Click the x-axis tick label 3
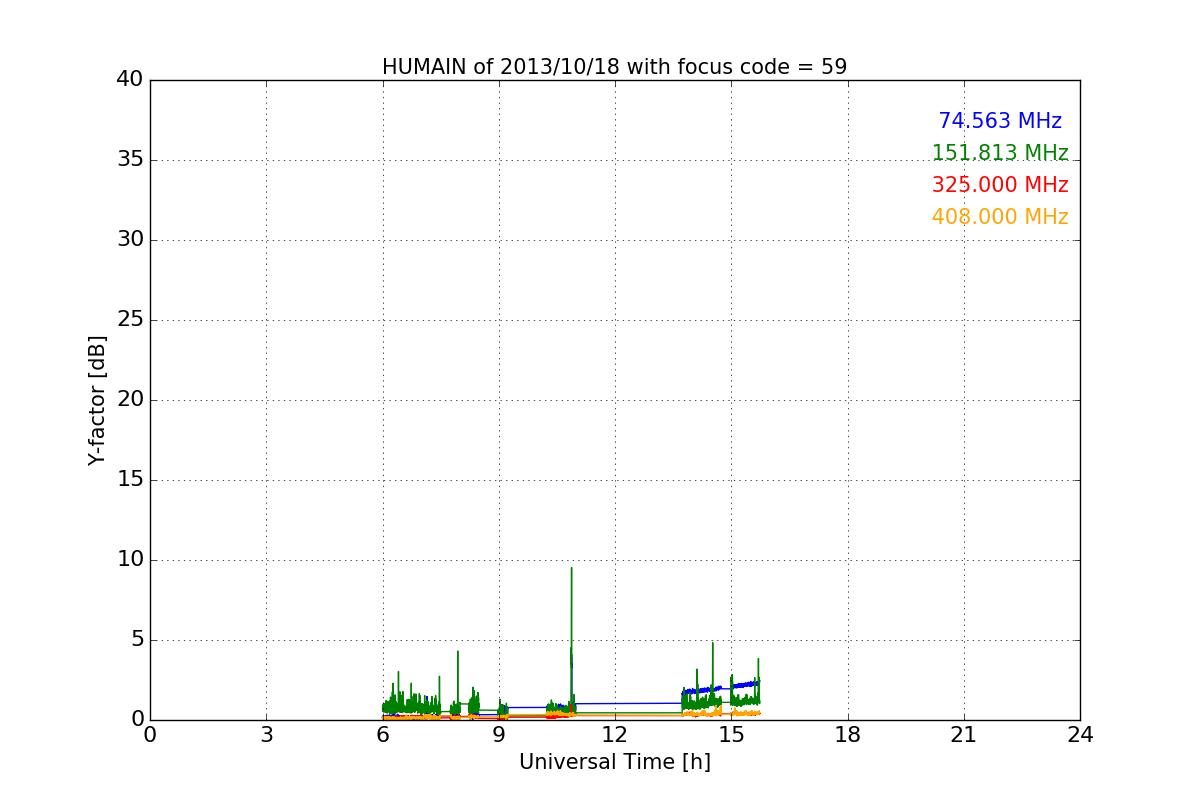Image resolution: width=1200 pixels, height=800 pixels. click(266, 735)
